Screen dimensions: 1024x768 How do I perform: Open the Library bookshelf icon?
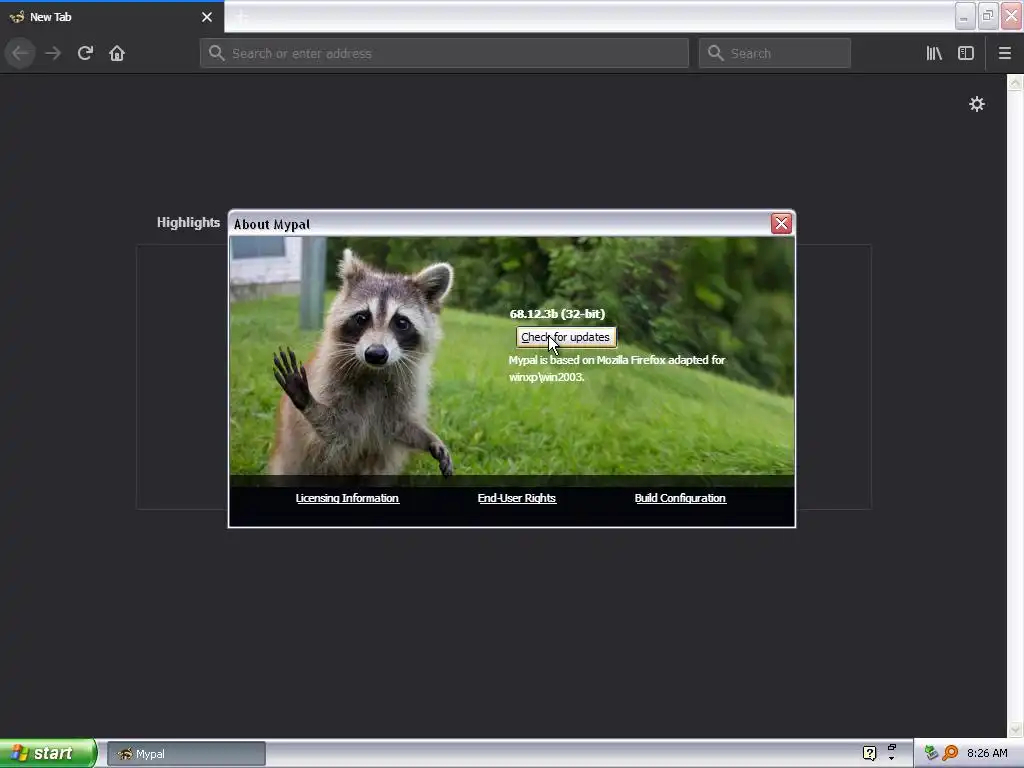point(934,53)
